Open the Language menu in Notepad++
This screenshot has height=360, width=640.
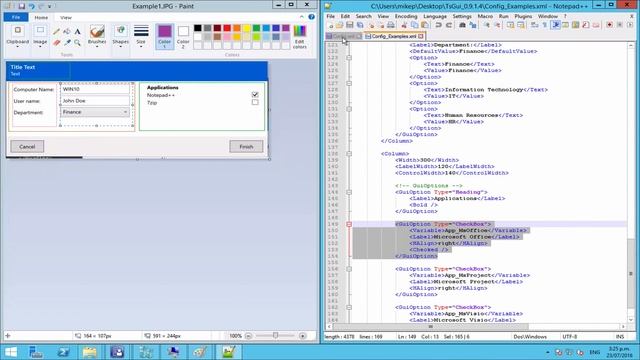tap(435, 16)
